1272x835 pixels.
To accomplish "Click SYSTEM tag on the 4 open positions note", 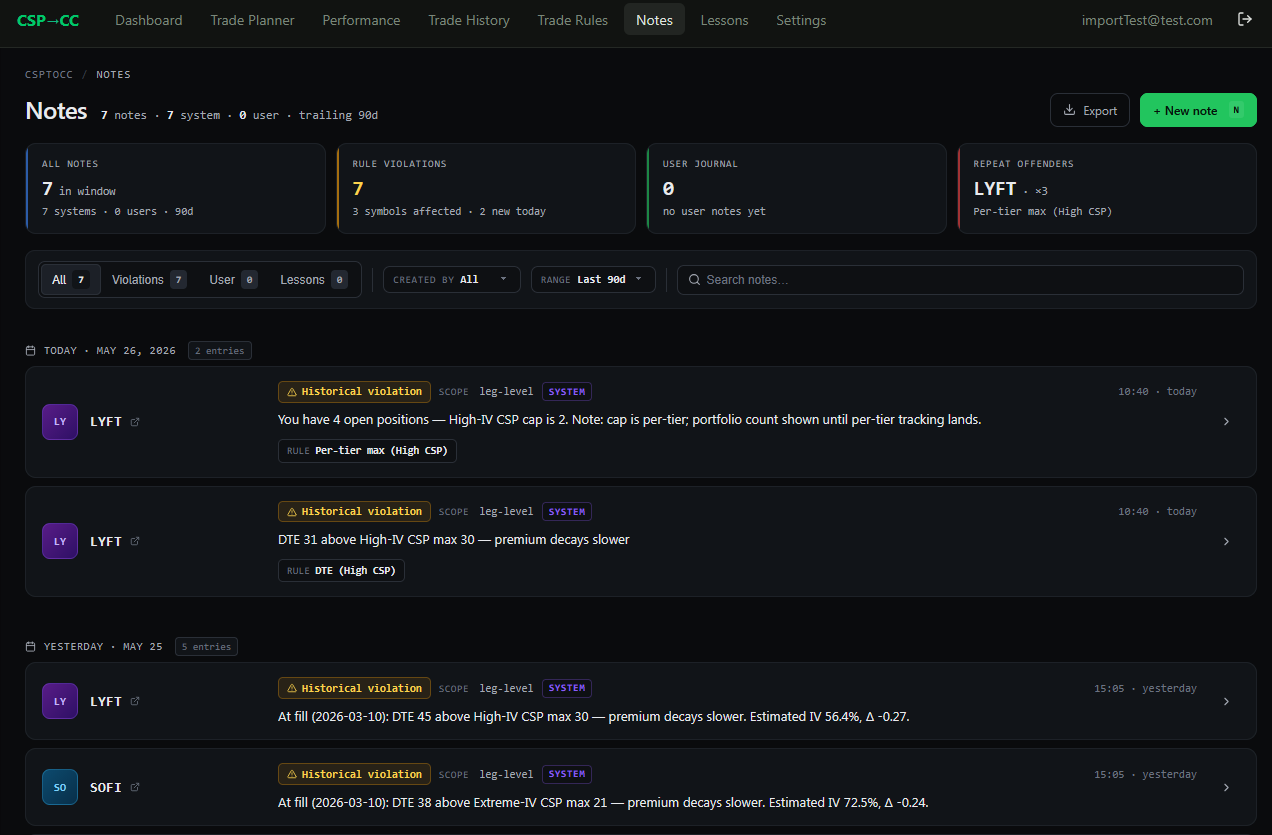I will [x=567, y=392].
